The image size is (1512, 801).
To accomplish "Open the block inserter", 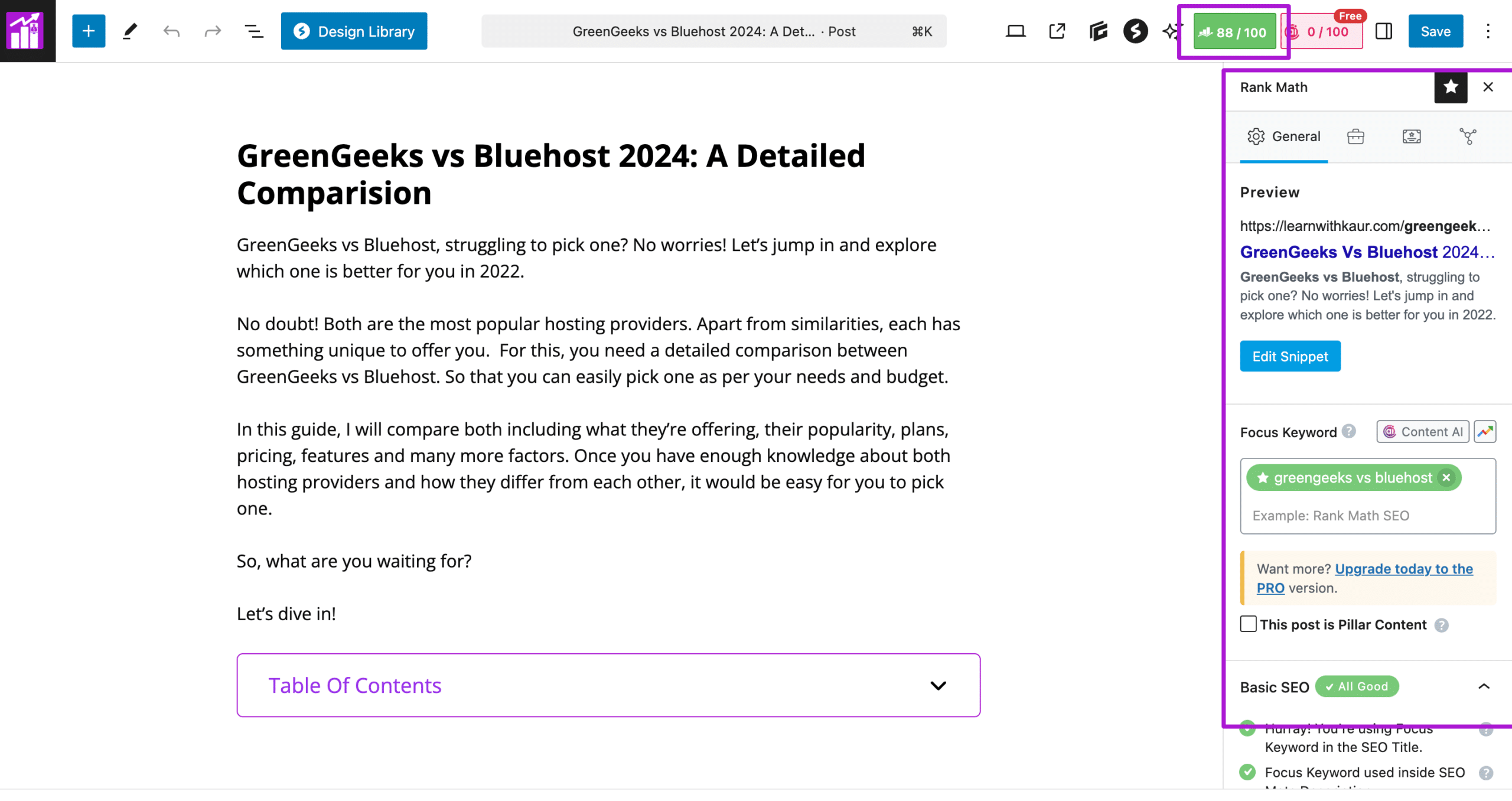I will [88, 31].
